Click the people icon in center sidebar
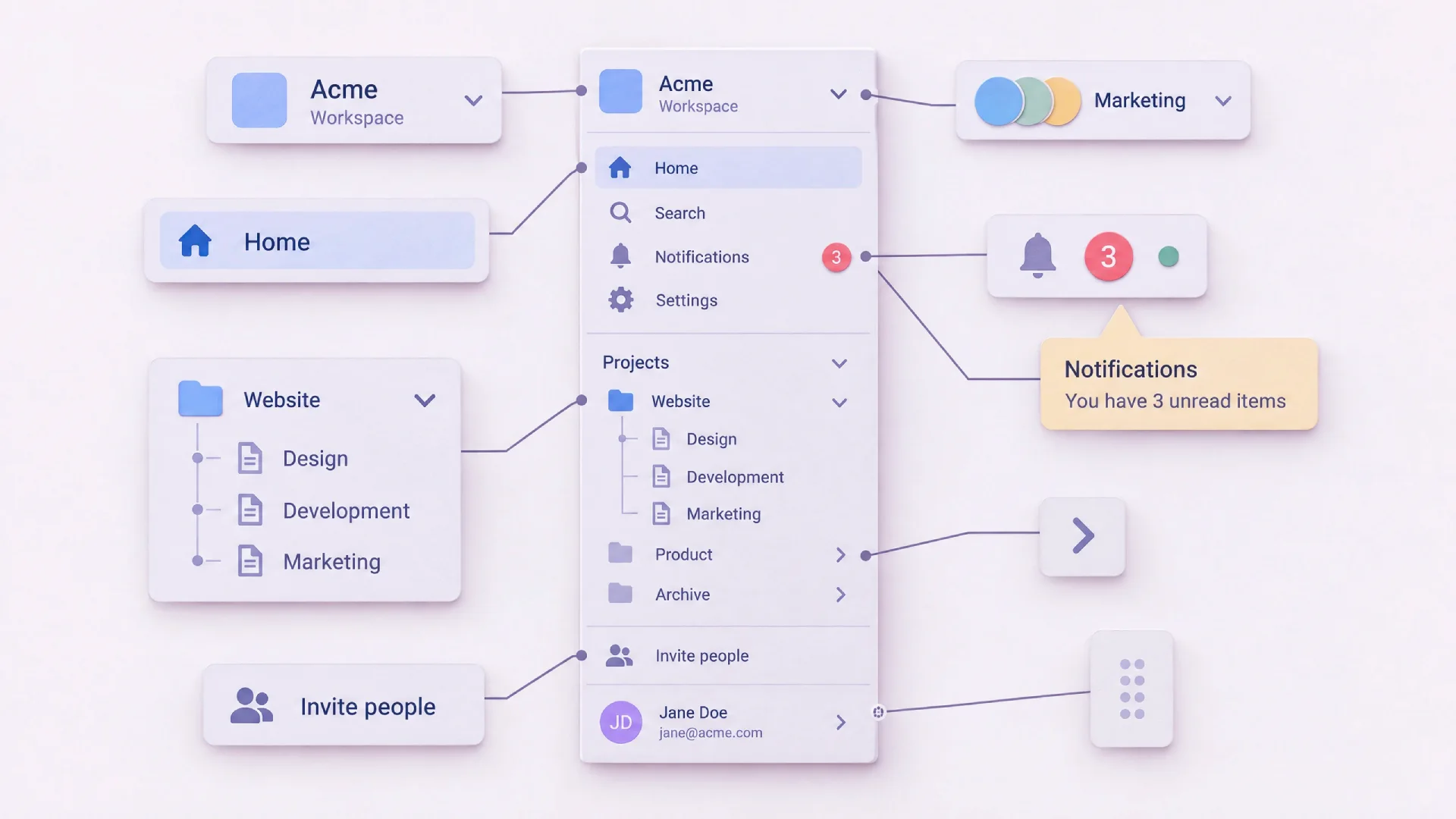This screenshot has height=819, width=1456. click(x=620, y=655)
